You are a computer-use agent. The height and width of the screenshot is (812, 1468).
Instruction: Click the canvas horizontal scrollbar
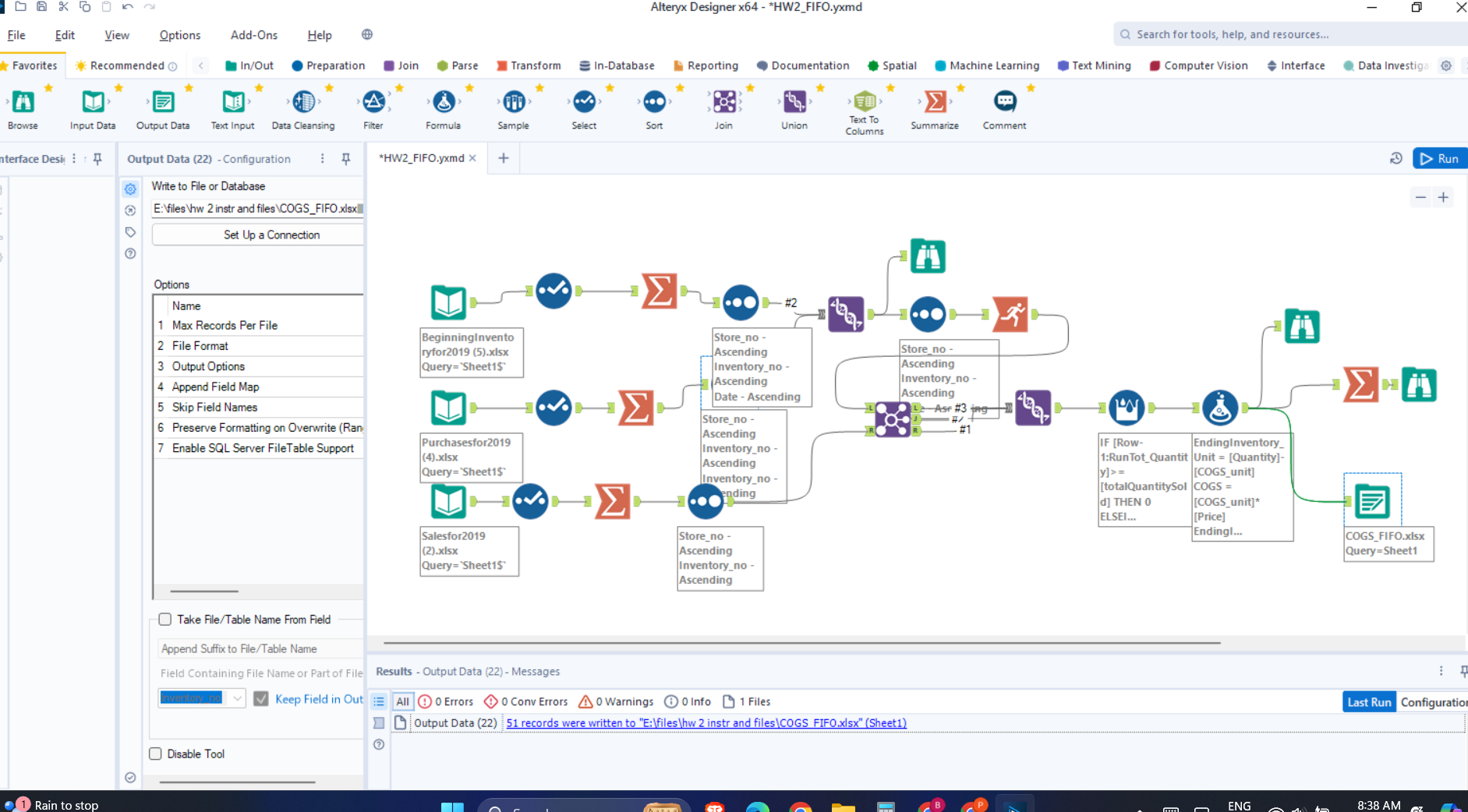[801, 643]
